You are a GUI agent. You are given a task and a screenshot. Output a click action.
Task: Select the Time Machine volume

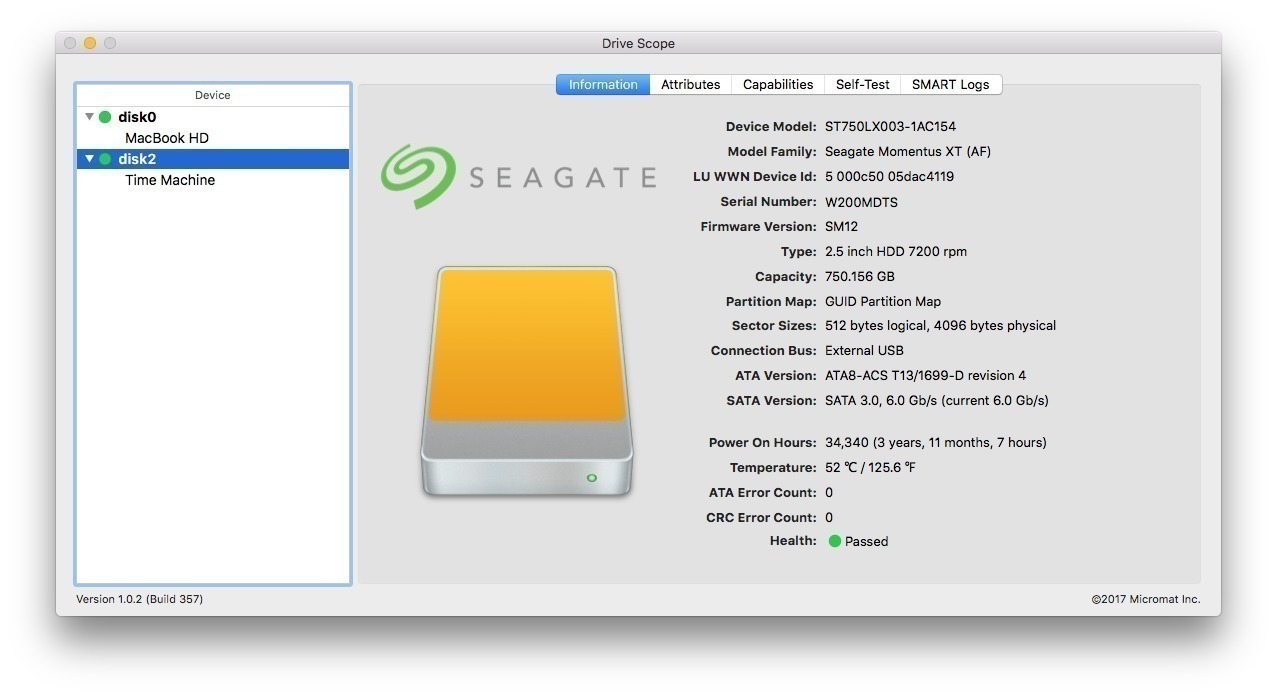click(x=169, y=180)
